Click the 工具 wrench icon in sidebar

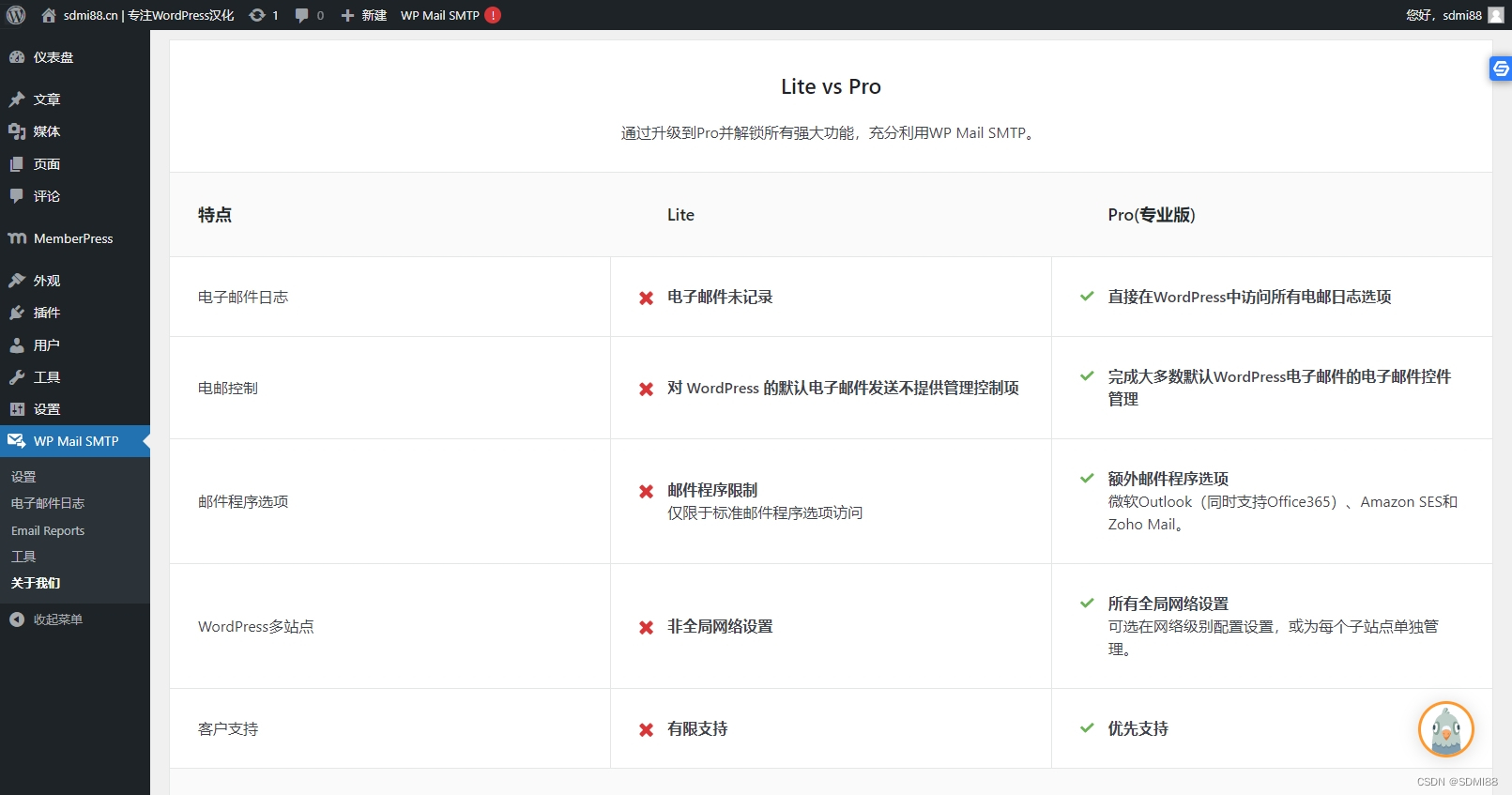17,377
